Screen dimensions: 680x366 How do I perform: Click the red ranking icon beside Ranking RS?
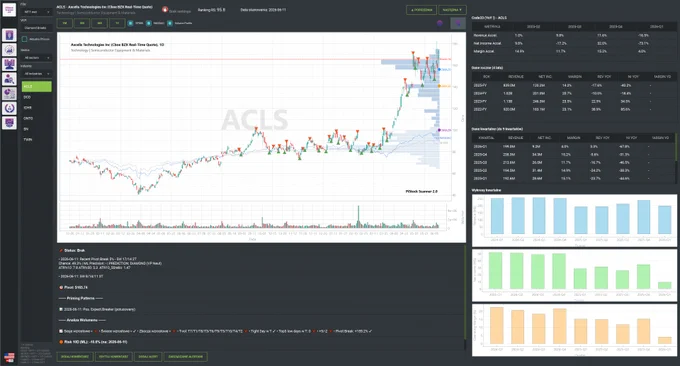click(165, 10)
